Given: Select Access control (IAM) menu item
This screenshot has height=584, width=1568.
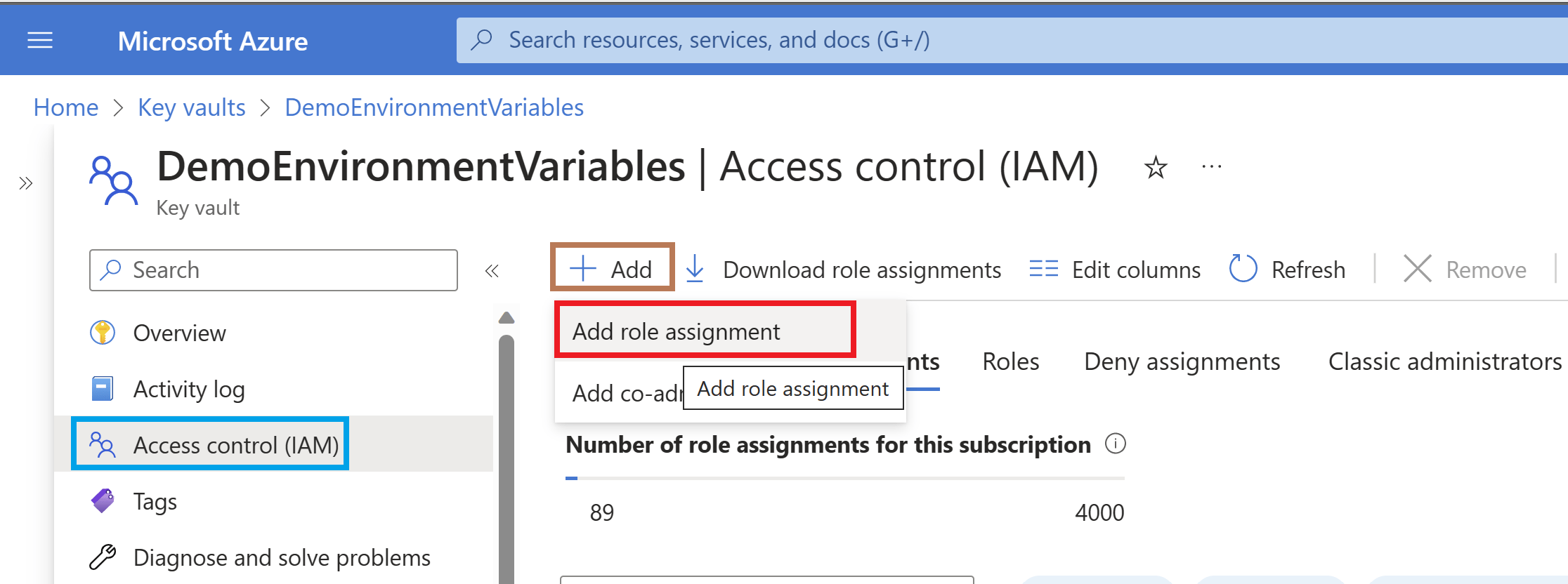Looking at the screenshot, I should click(x=273, y=444).
